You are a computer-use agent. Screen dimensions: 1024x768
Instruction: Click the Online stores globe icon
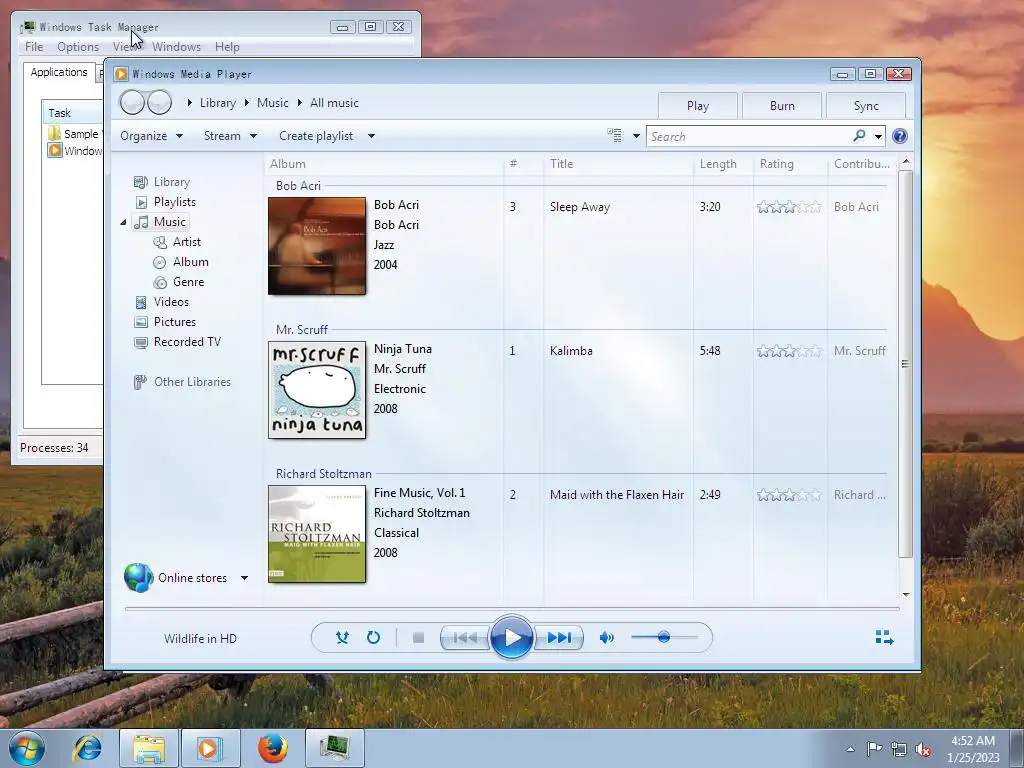138,578
